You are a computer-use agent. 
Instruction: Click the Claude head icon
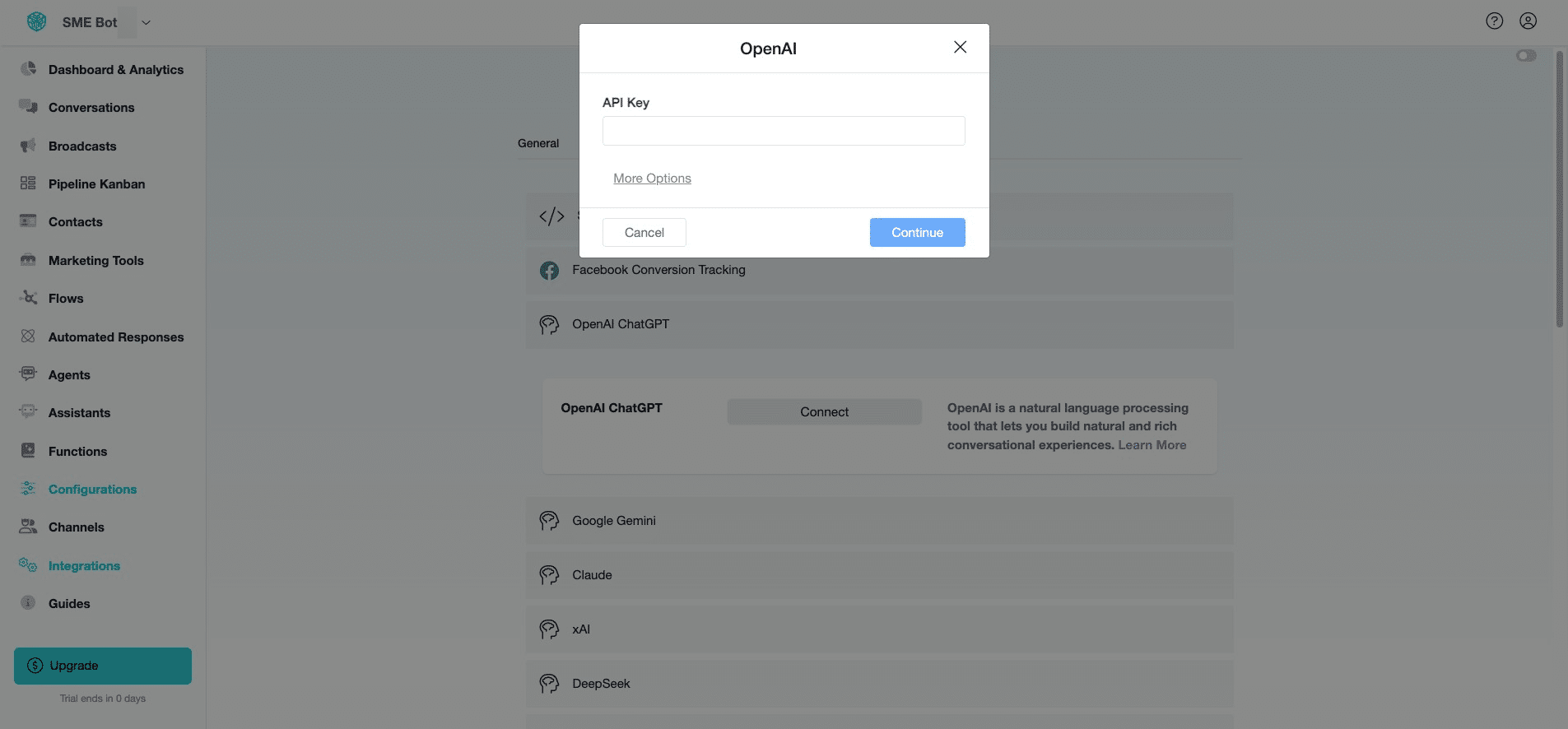549,575
